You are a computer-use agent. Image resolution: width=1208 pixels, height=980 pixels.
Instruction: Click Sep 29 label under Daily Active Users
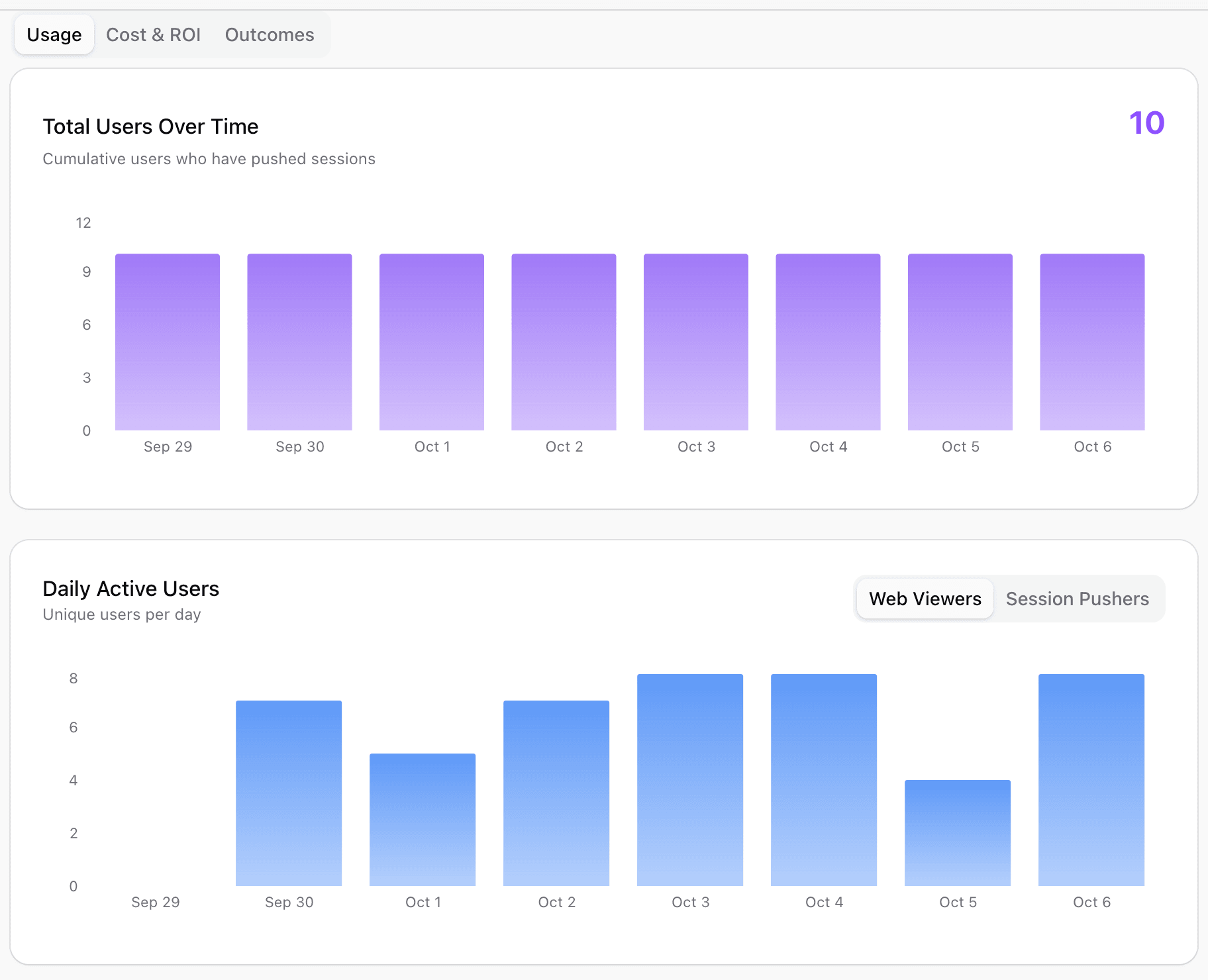(155, 902)
